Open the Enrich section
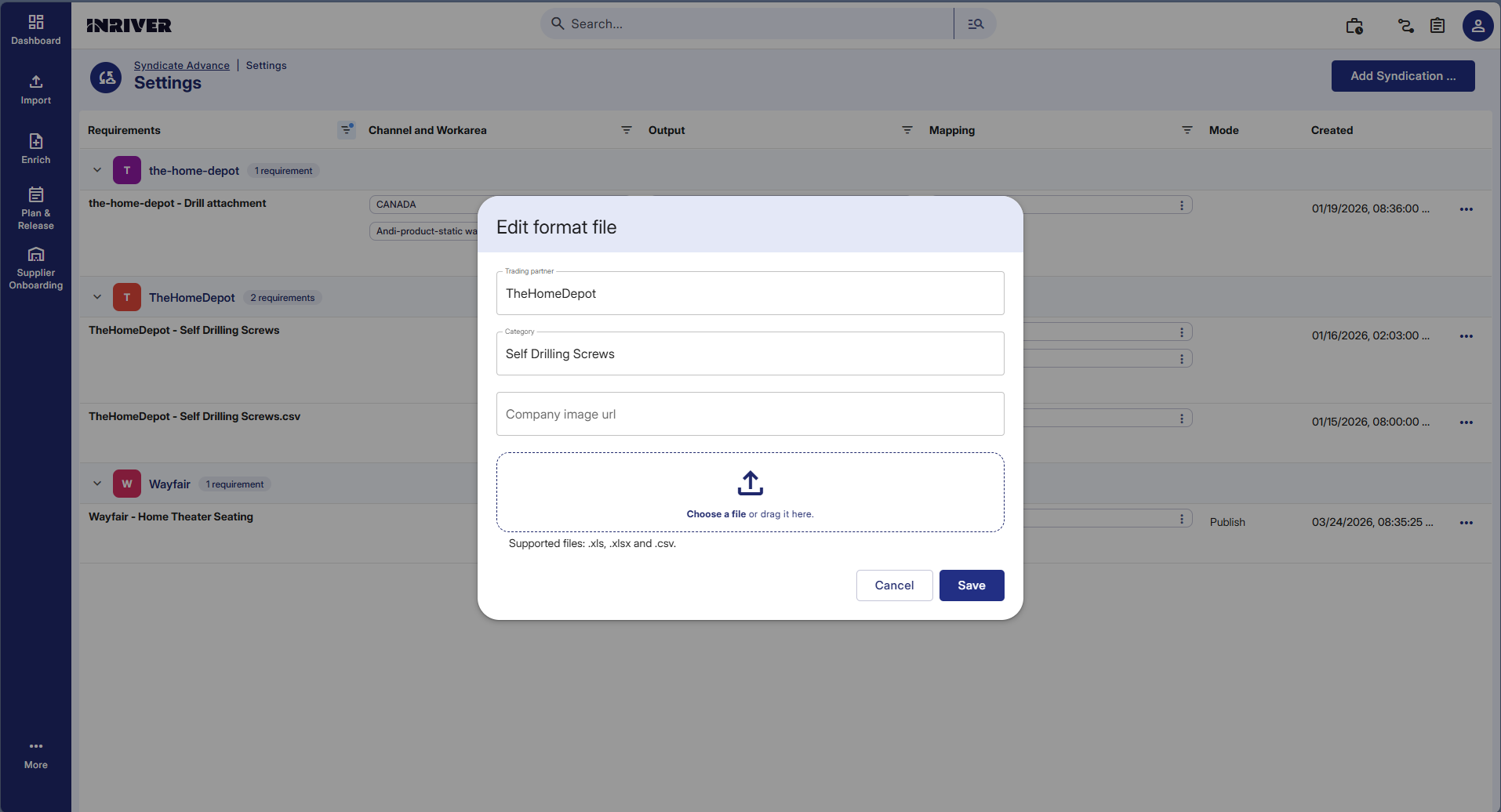1501x812 pixels. coord(36,149)
